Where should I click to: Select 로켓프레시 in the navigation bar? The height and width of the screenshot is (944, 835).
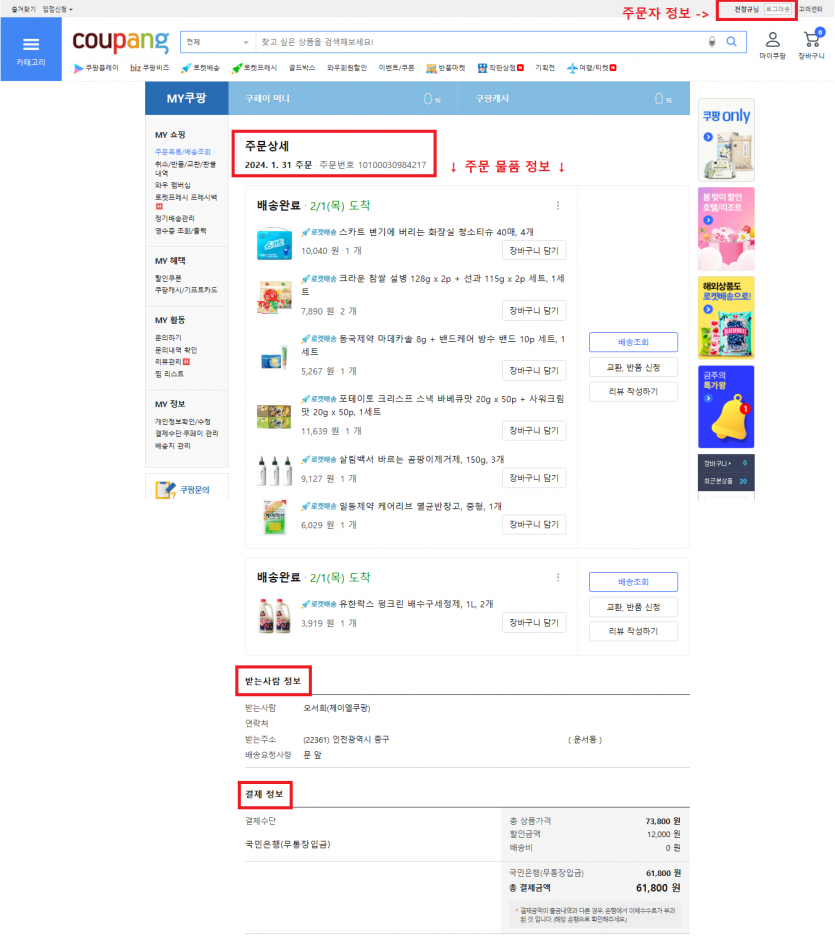pyautogui.click(x=251, y=68)
